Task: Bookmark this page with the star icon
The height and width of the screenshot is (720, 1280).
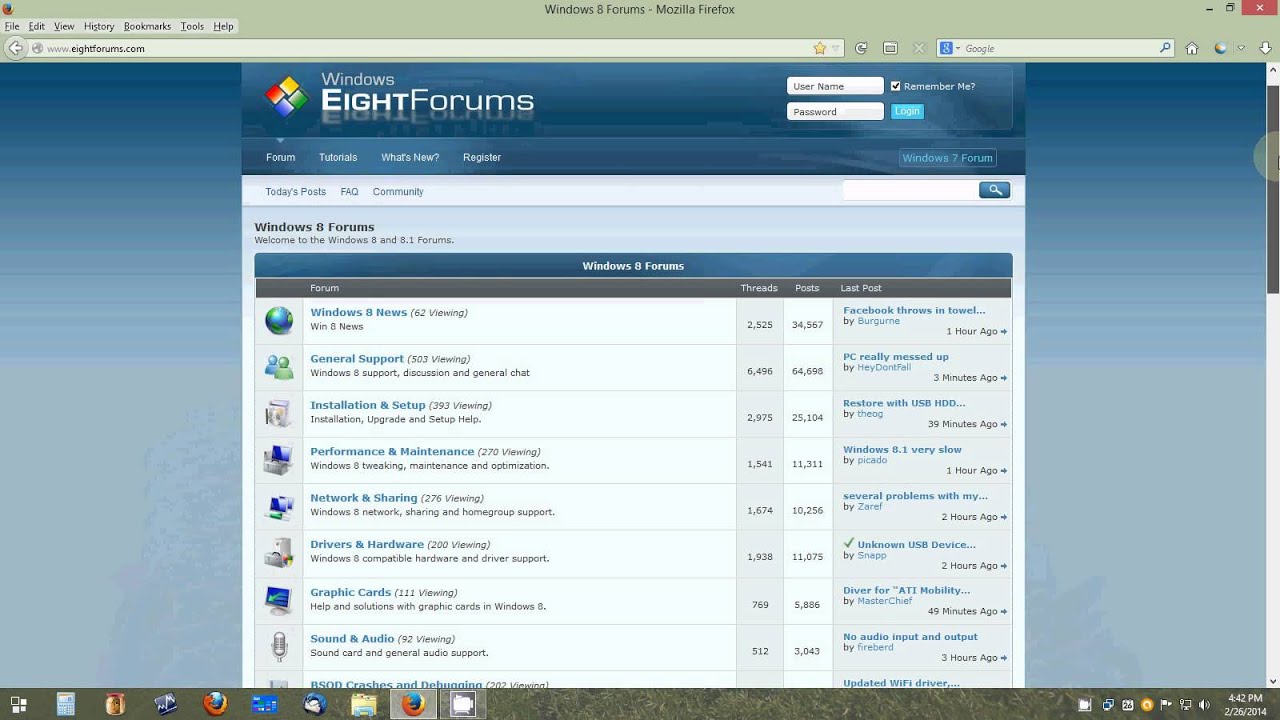Action: point(820,48)
